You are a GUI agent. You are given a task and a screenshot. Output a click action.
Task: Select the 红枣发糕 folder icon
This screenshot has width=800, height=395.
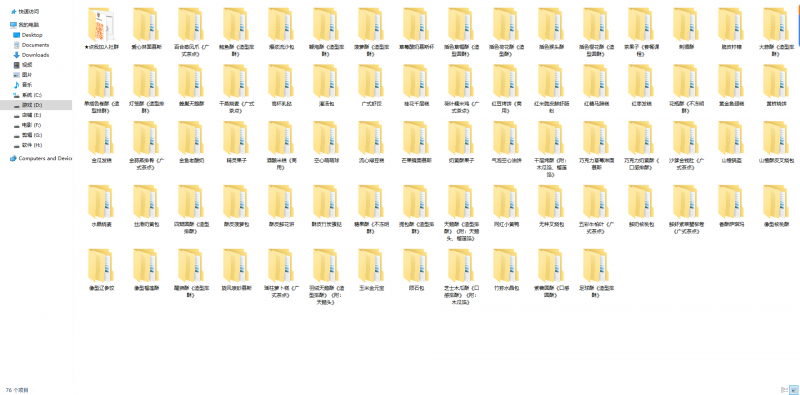(640, 81)
